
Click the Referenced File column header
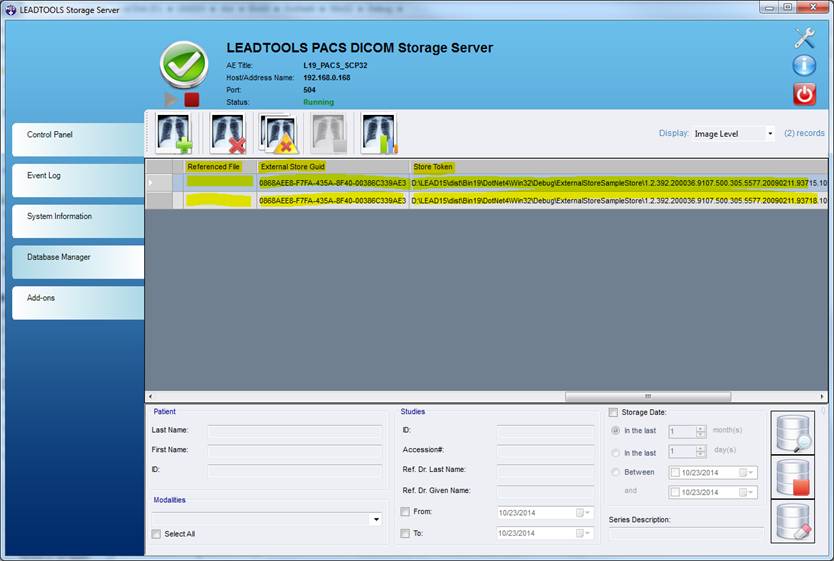click(220, 166)
